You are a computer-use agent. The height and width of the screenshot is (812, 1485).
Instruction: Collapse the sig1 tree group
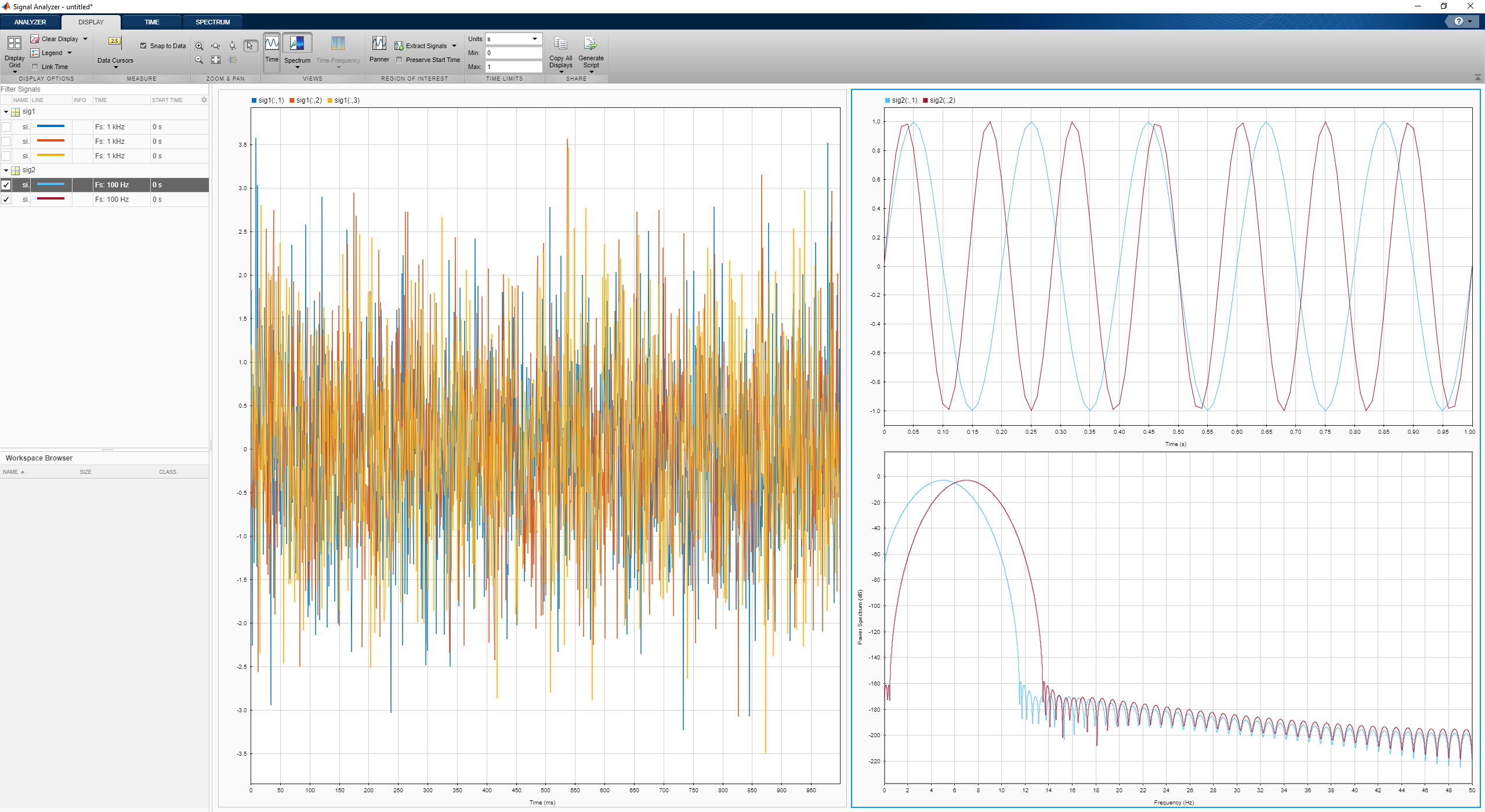coord(6,111)
